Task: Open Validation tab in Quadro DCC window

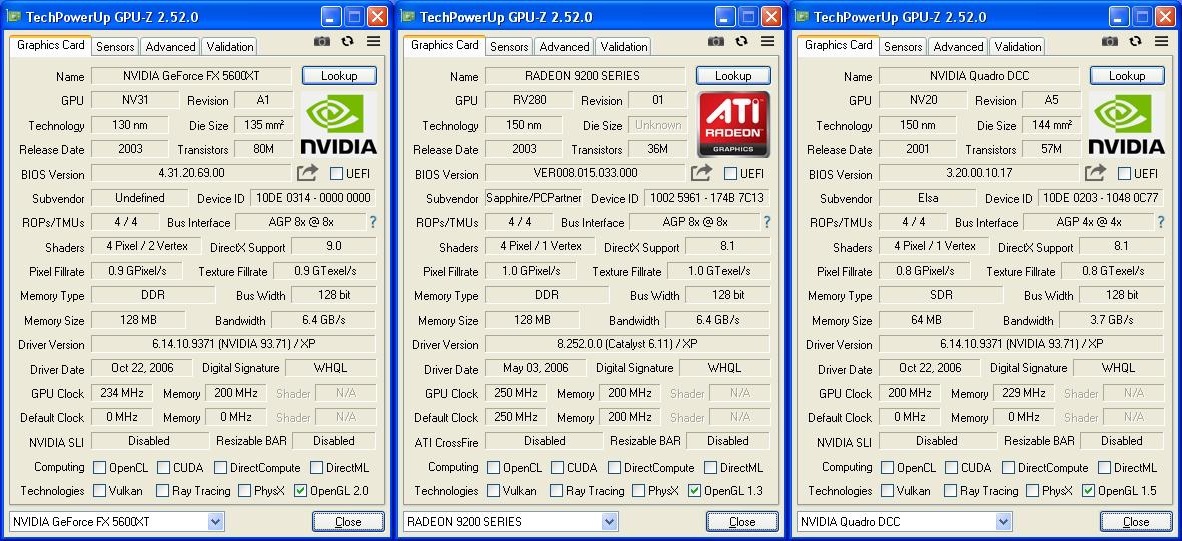Action: tap(1018, 47)
